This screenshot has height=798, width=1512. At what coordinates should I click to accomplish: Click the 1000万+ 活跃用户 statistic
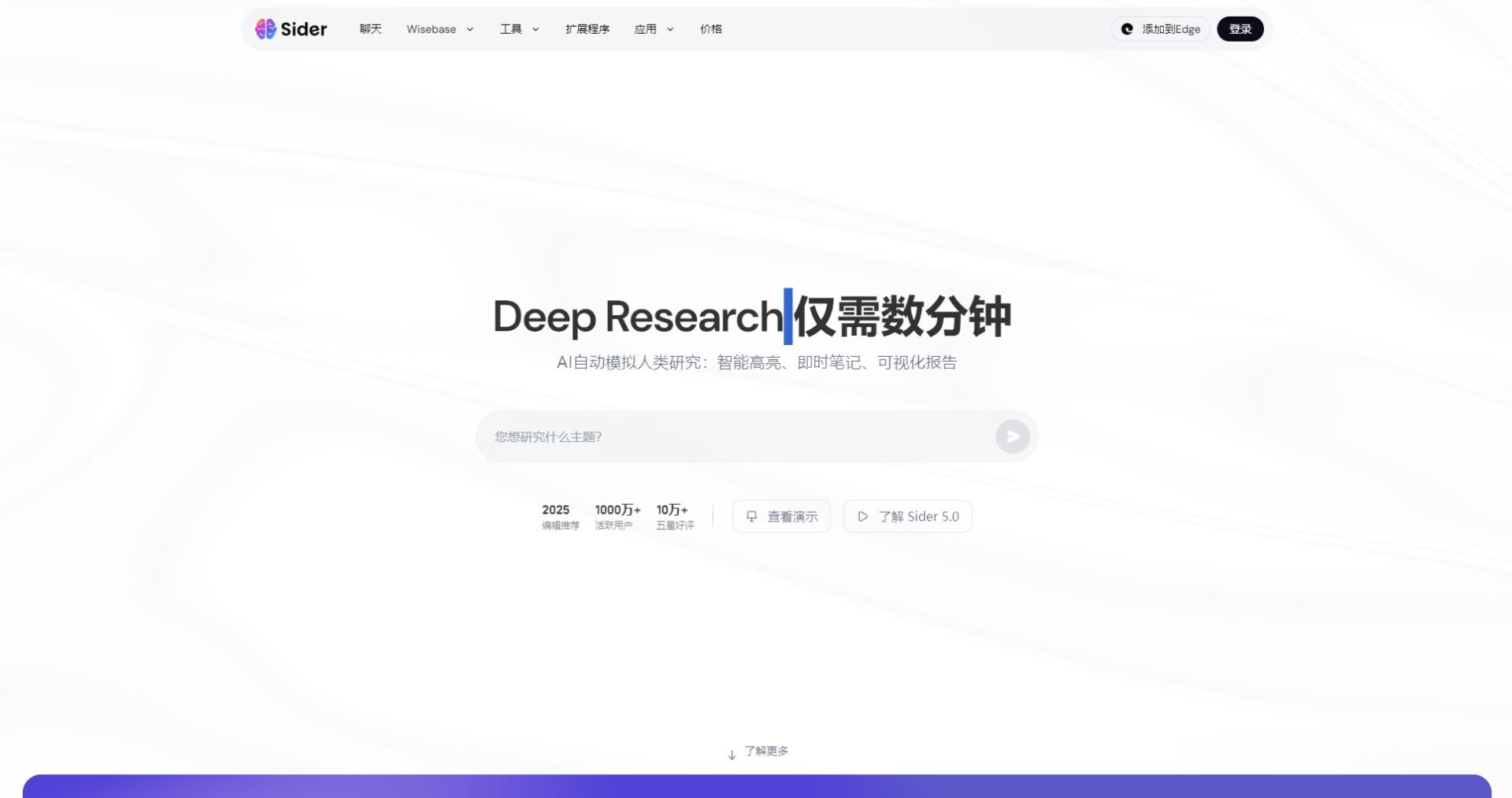click(617, 516)
